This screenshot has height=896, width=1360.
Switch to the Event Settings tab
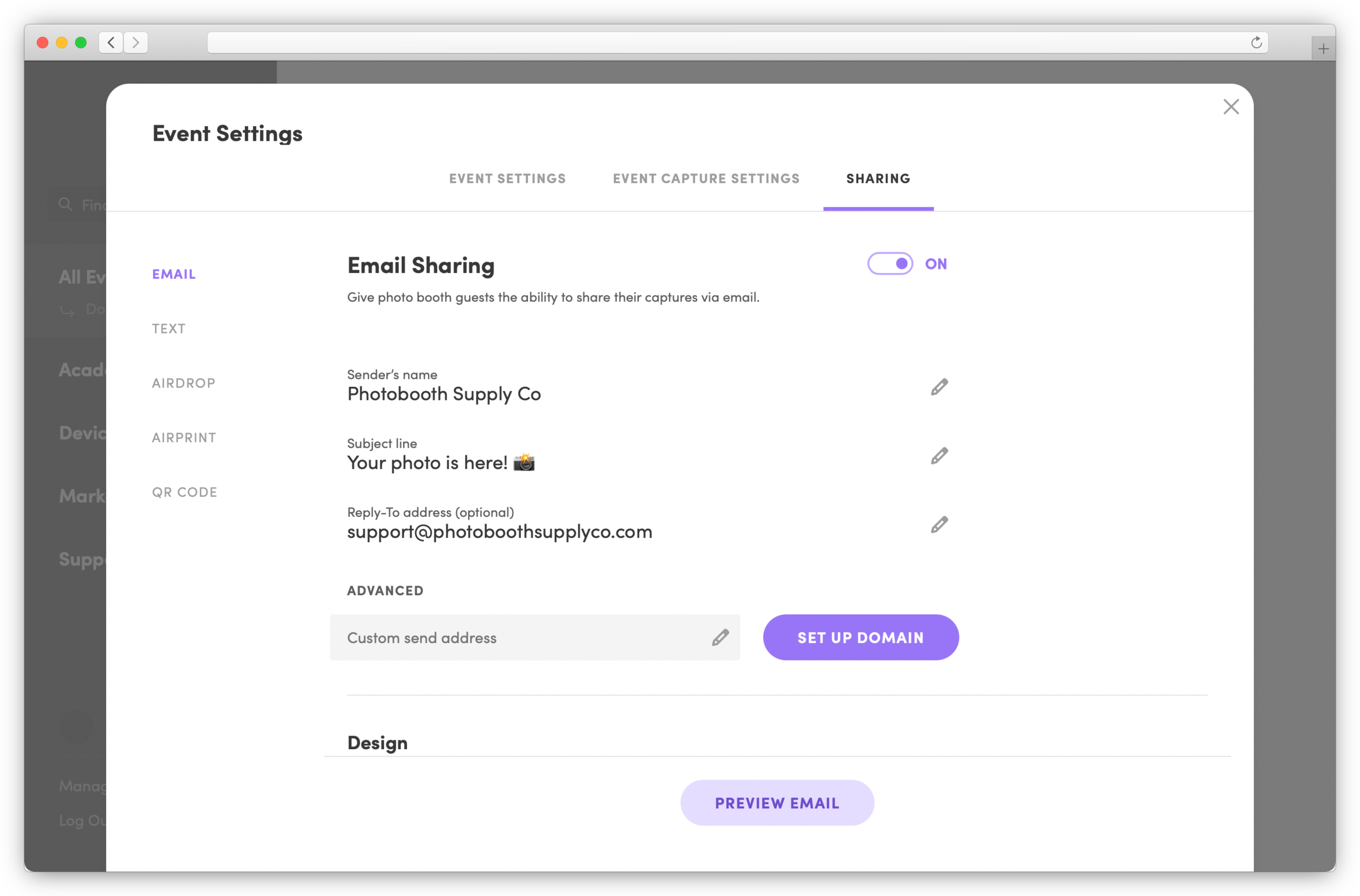[x=507, y=179]
